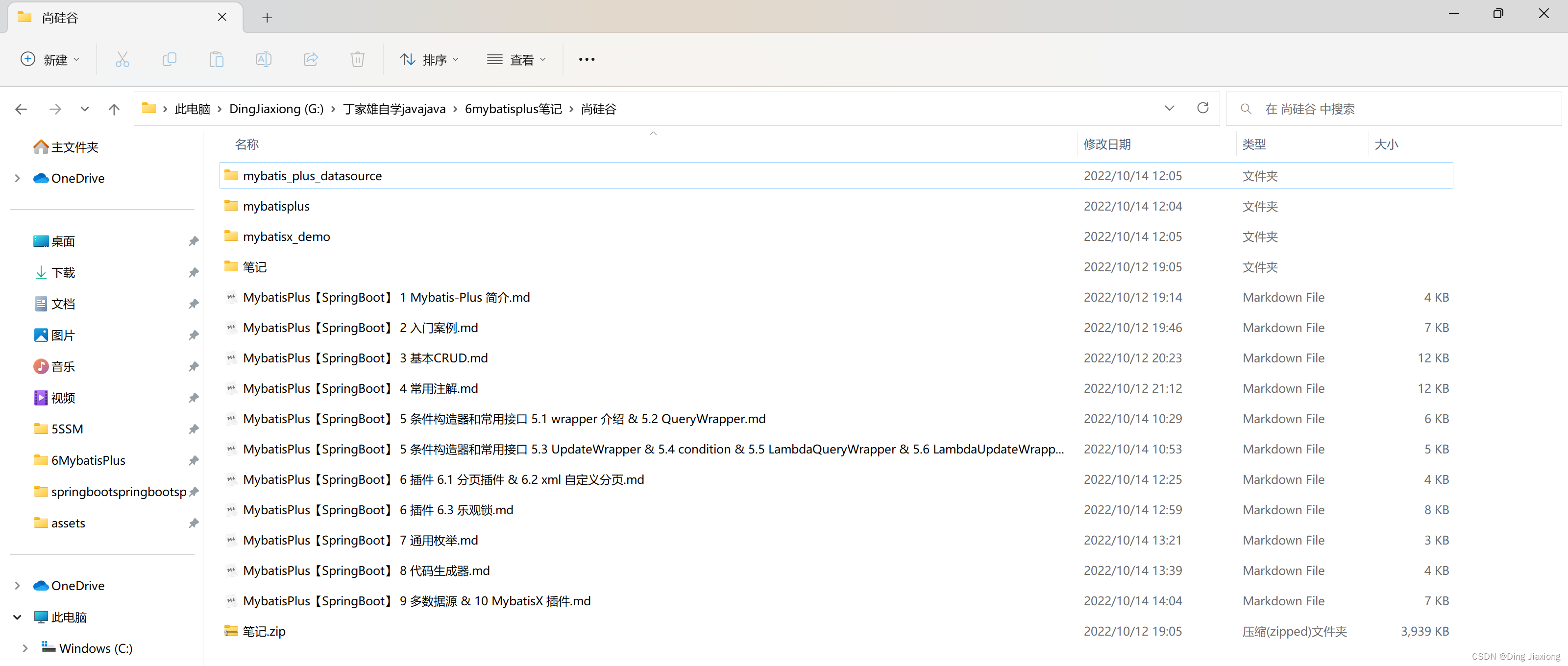Expand top OneDrive tree node
This screenshot has width=1568, height=666.
(18, 178)
